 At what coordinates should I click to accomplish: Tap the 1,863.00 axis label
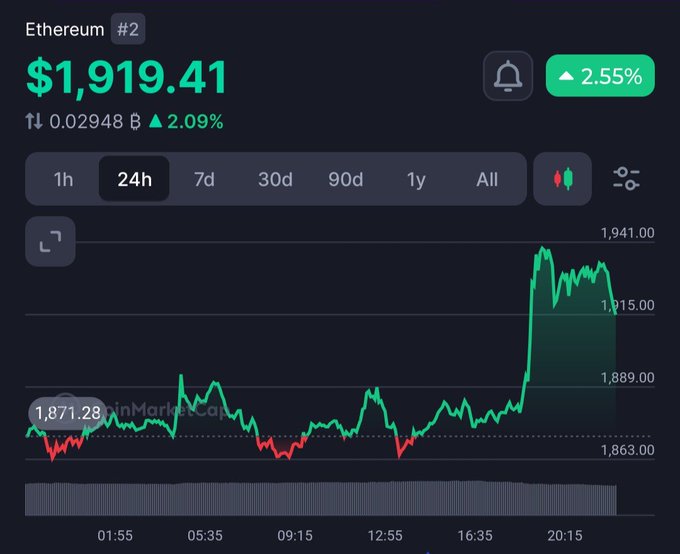[628, 450]
